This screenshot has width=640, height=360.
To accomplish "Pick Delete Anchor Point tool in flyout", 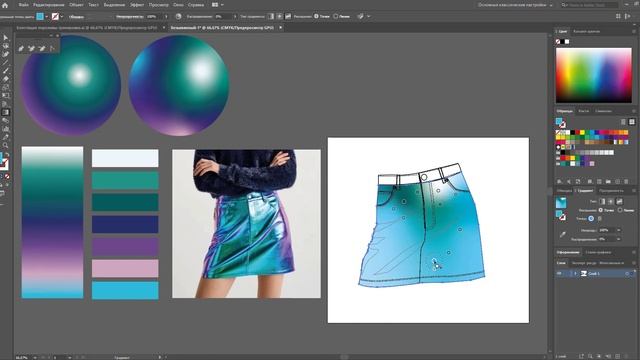I will (42, 49).
